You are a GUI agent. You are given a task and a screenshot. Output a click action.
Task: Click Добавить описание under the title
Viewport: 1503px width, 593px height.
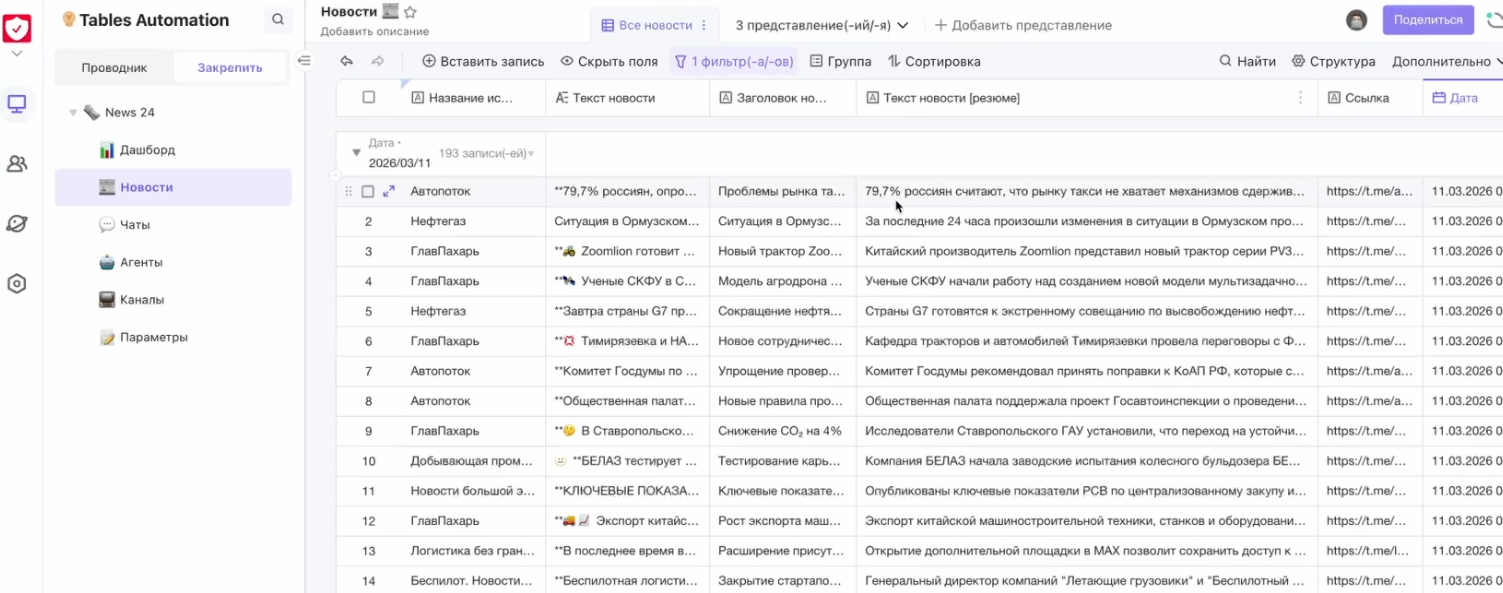(x=375, y=32)
